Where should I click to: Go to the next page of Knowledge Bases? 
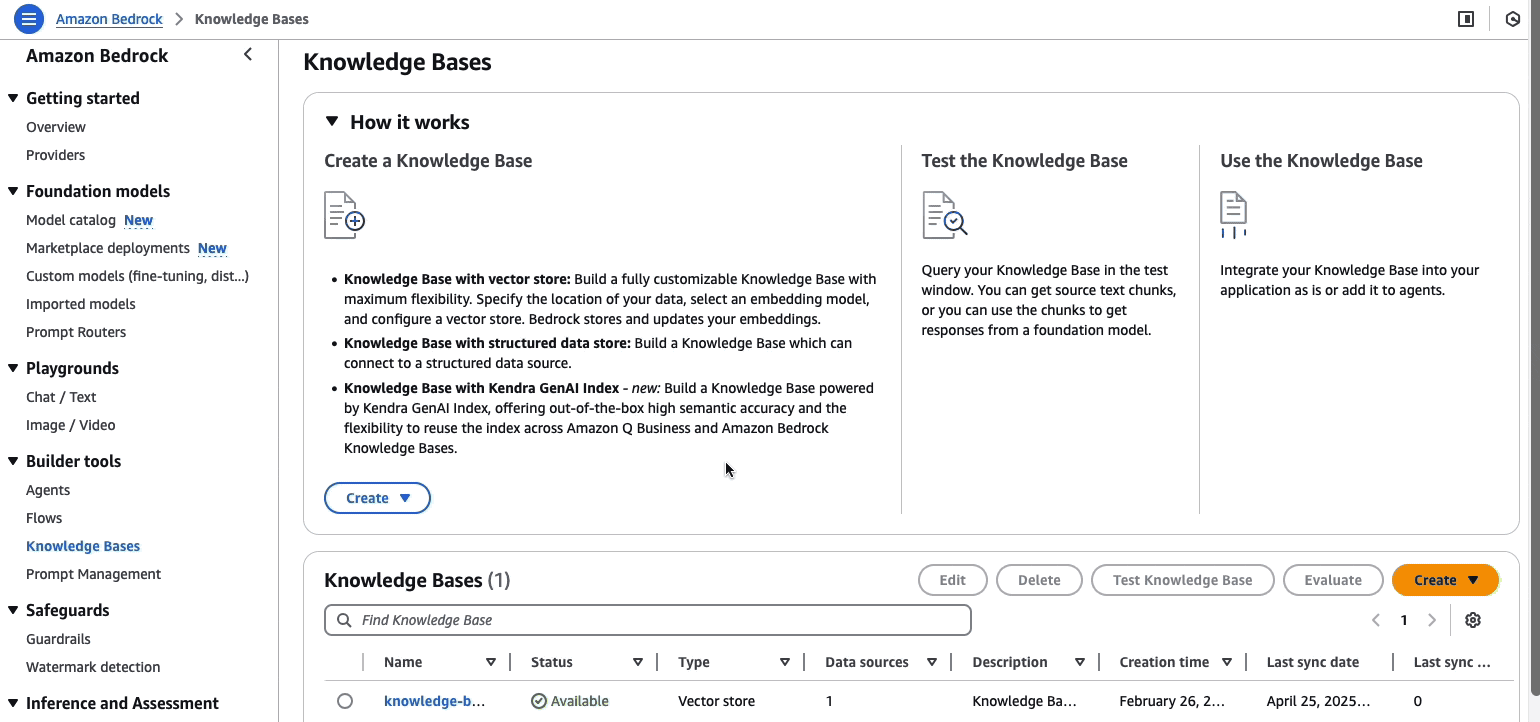point(1432,620)
